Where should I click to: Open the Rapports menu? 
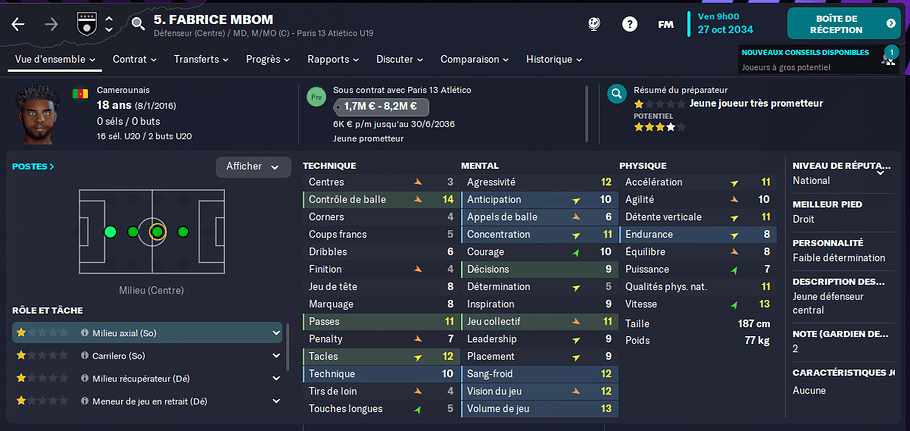coord(333,59)
